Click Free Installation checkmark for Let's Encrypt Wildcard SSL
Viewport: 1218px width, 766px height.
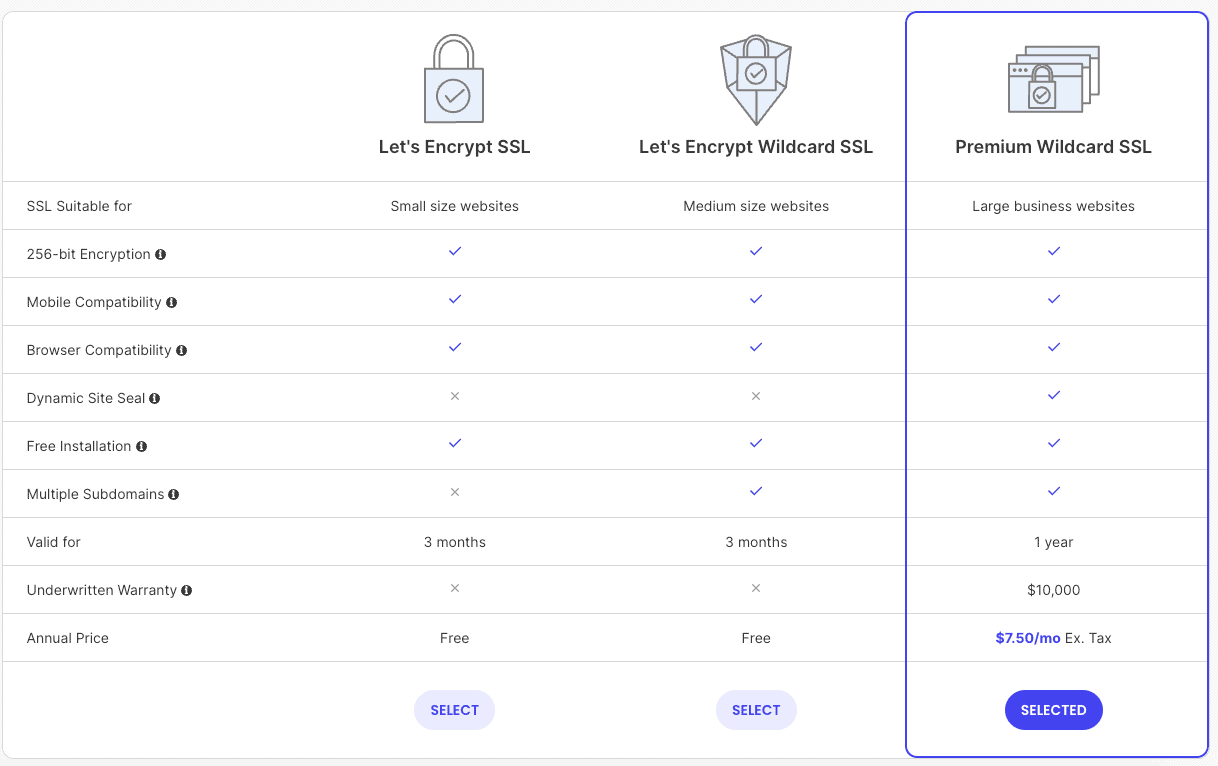tap(756, 443)
